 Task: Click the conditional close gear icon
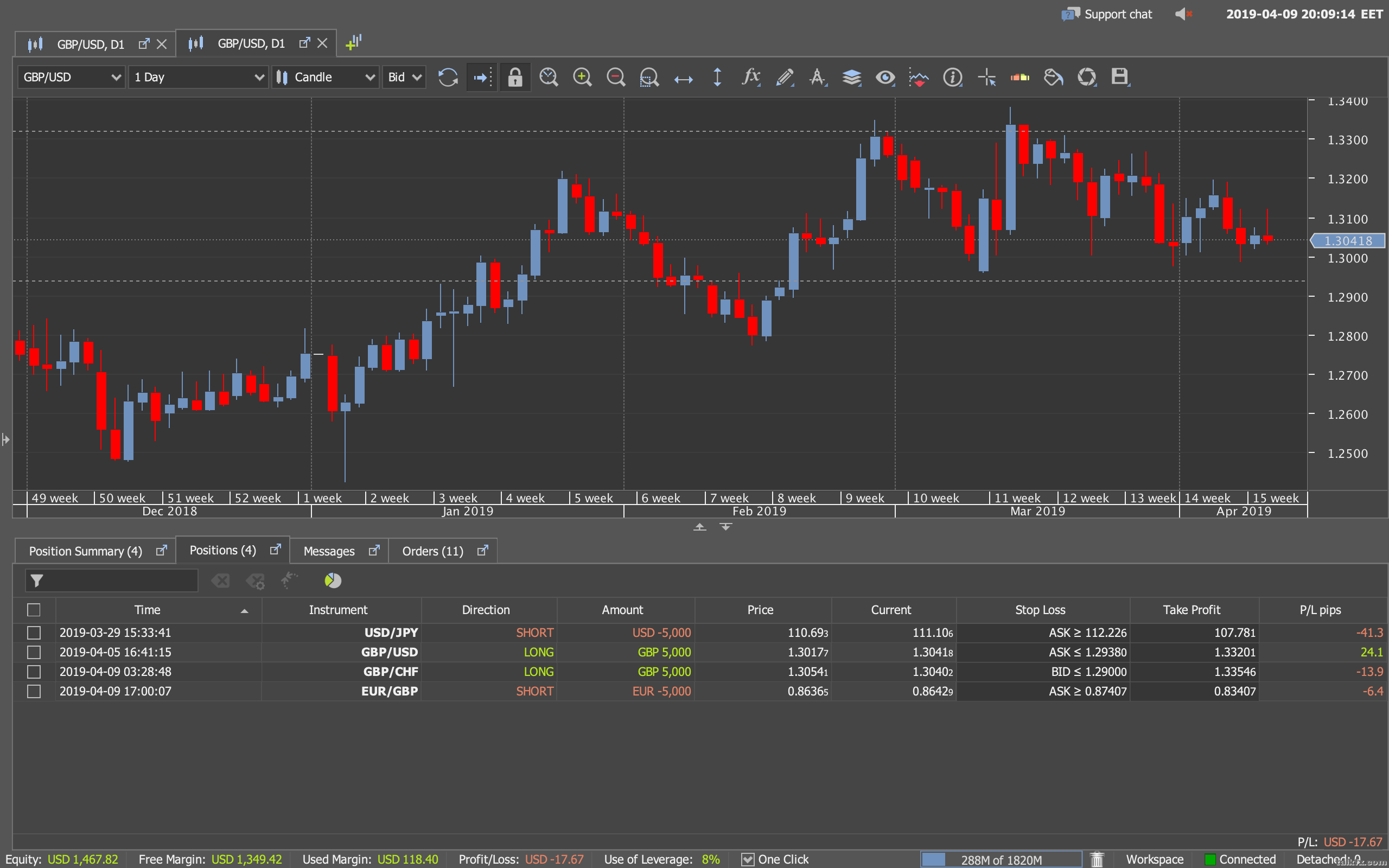(x=256, y=581)
